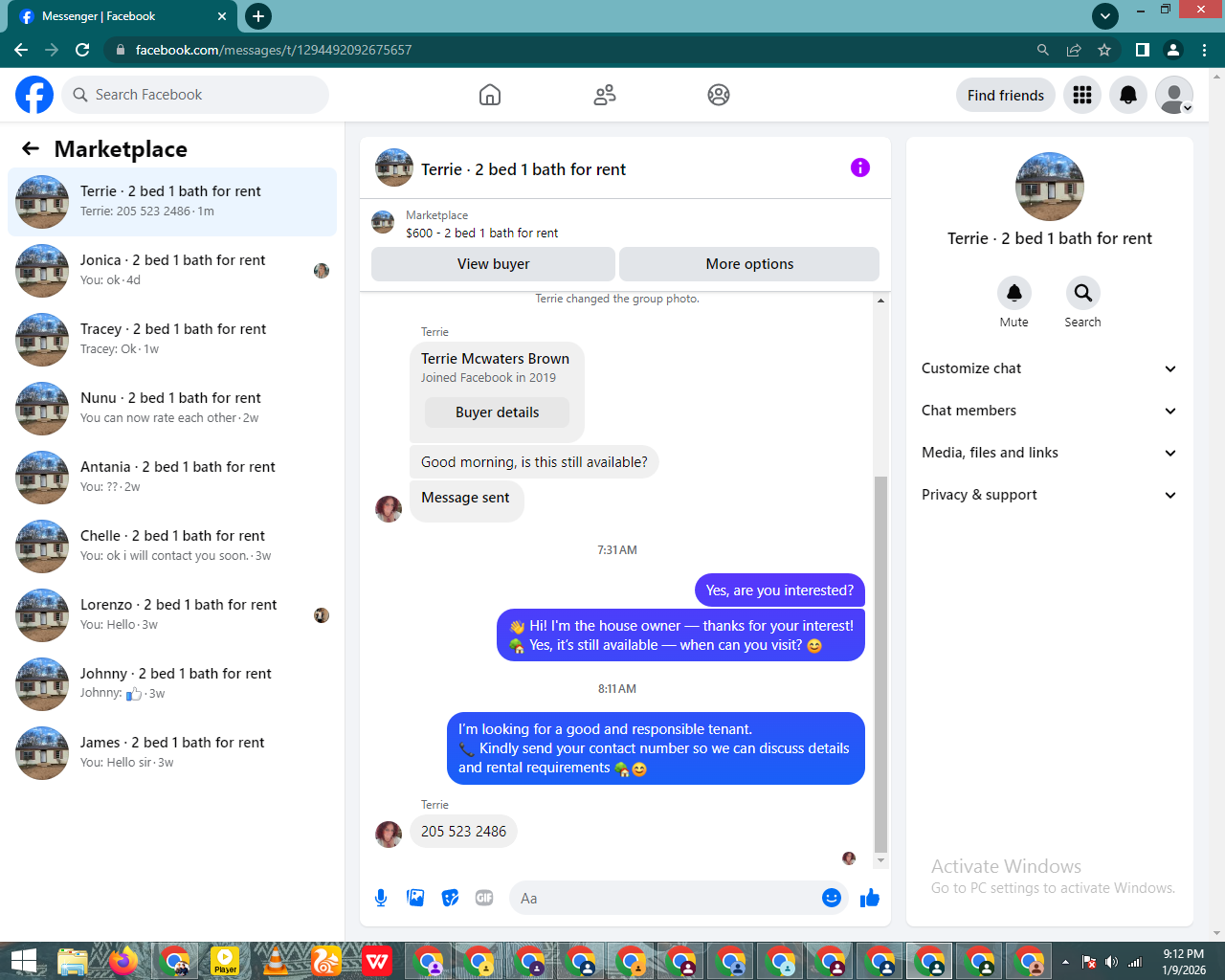Screen dimensions: 1225x980
Task: Open the Messenger | Facebook browser tab
Action: click(x=122, y=16)
